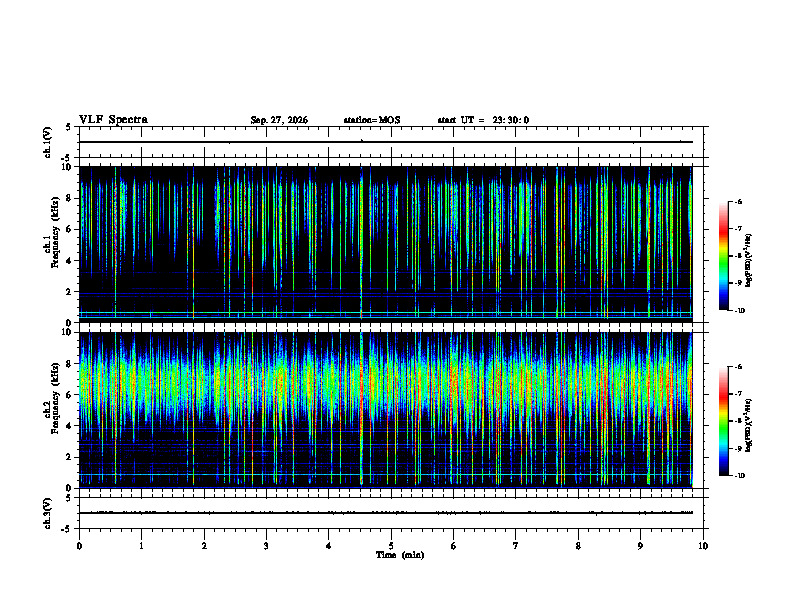This screenshot has width=792, height=612.
Task: Click the ch.3(V) waveform axis label
Action: [47, 513]
